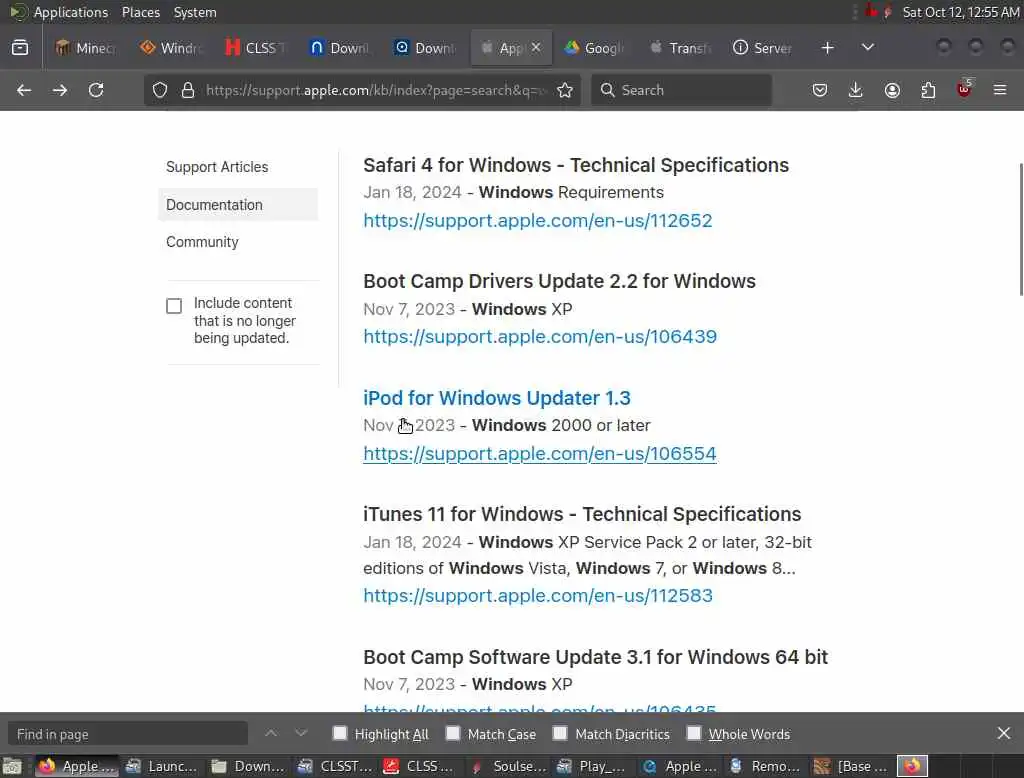Open the Downloads panel icon
This screenshot has width=1024, height=778.
pyautogui.click(x=856, y=90)
